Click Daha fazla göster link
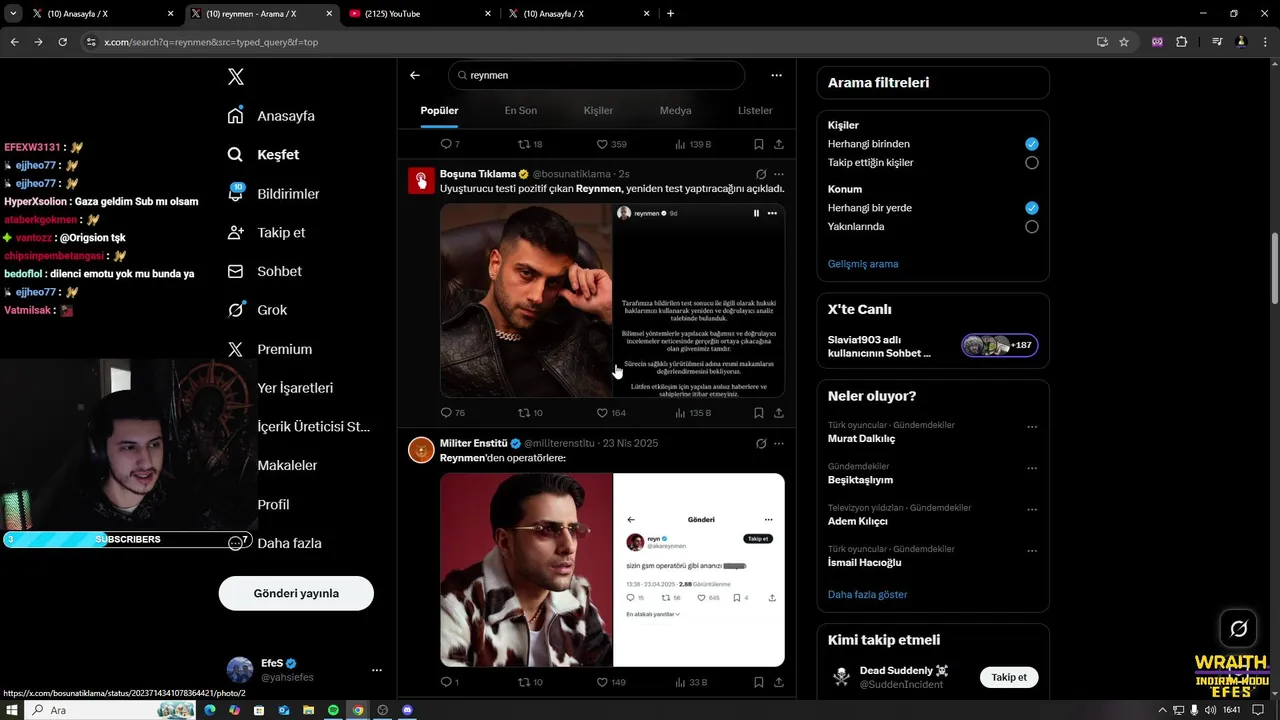The width and height of the screenshot is (1280, 720). pyautogui.click(x=868, y=594)
